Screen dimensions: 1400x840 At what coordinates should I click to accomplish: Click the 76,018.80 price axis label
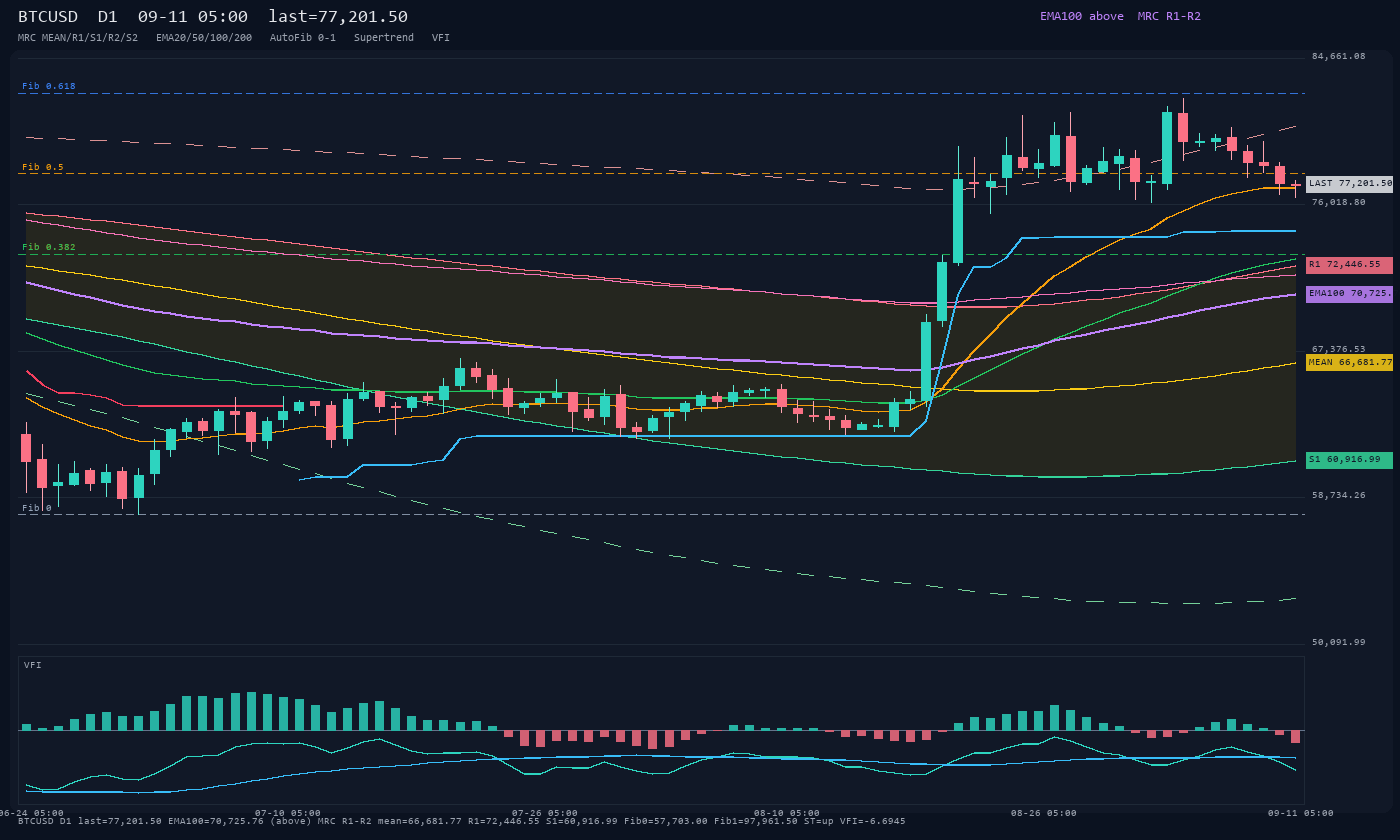[x=1338, y=202]
